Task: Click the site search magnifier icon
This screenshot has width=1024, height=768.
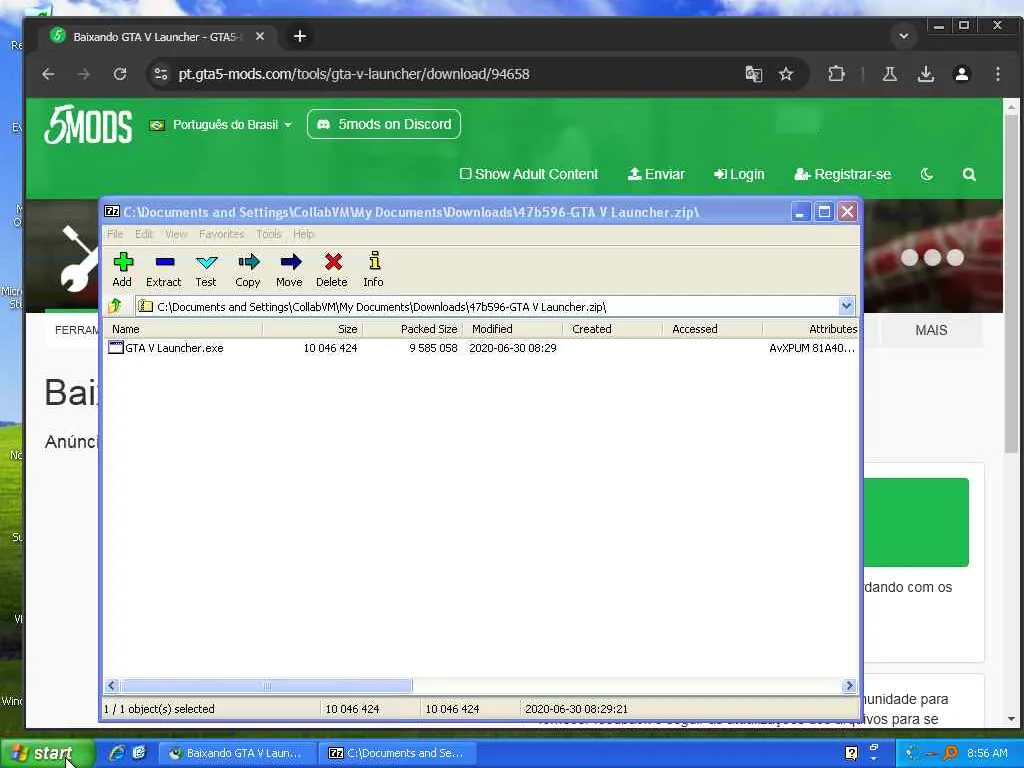Action: (x=969, y=174)
